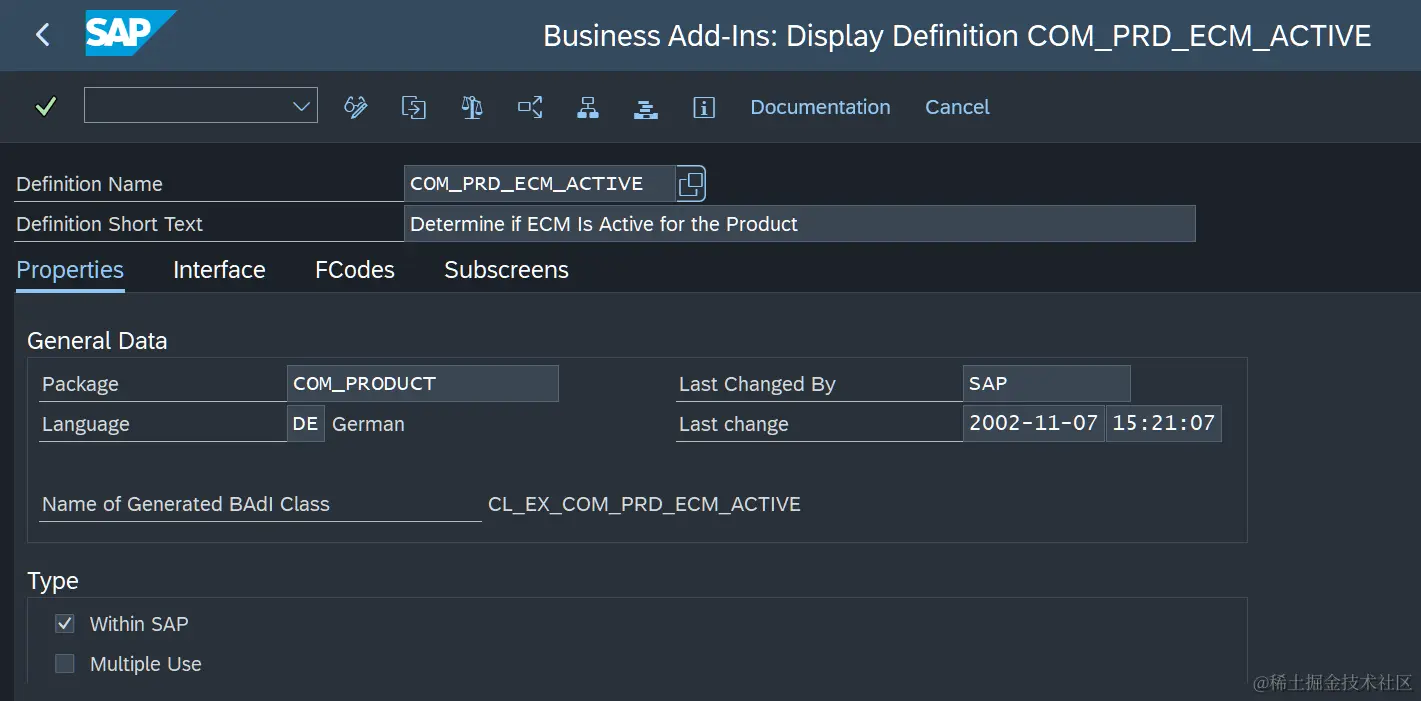Screen dimensions: 1421x701
Task: Enable the Multiple Use checkbox
Action: point(65,664)
